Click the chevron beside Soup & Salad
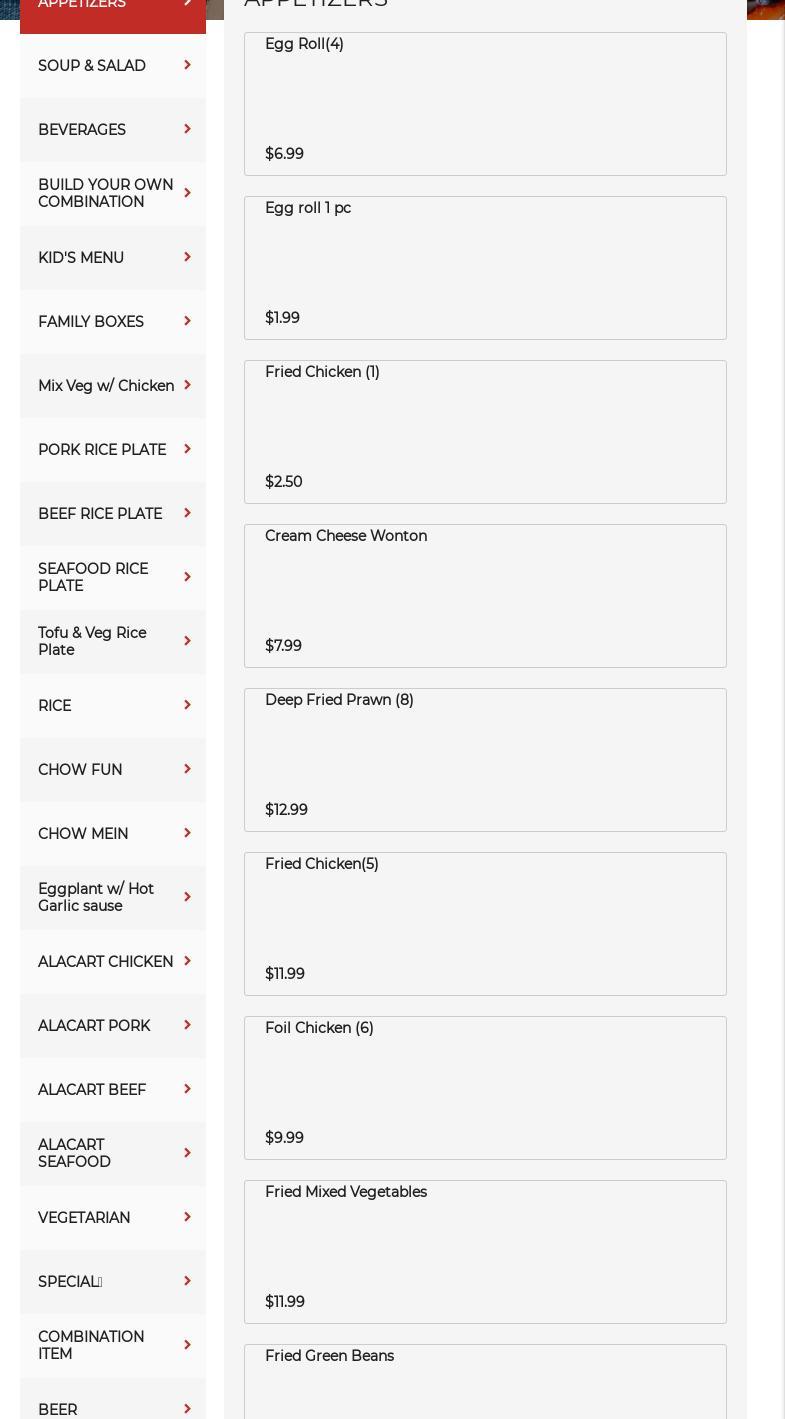The image size is (785, 1419). pyautogui.click(x=187, y=66)
